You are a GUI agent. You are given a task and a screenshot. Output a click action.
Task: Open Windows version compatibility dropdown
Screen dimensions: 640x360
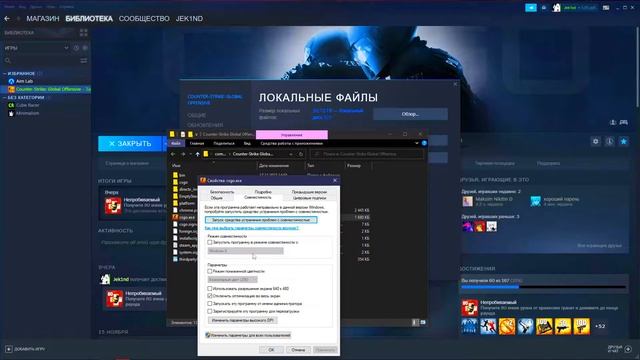(x=245, y=251)
